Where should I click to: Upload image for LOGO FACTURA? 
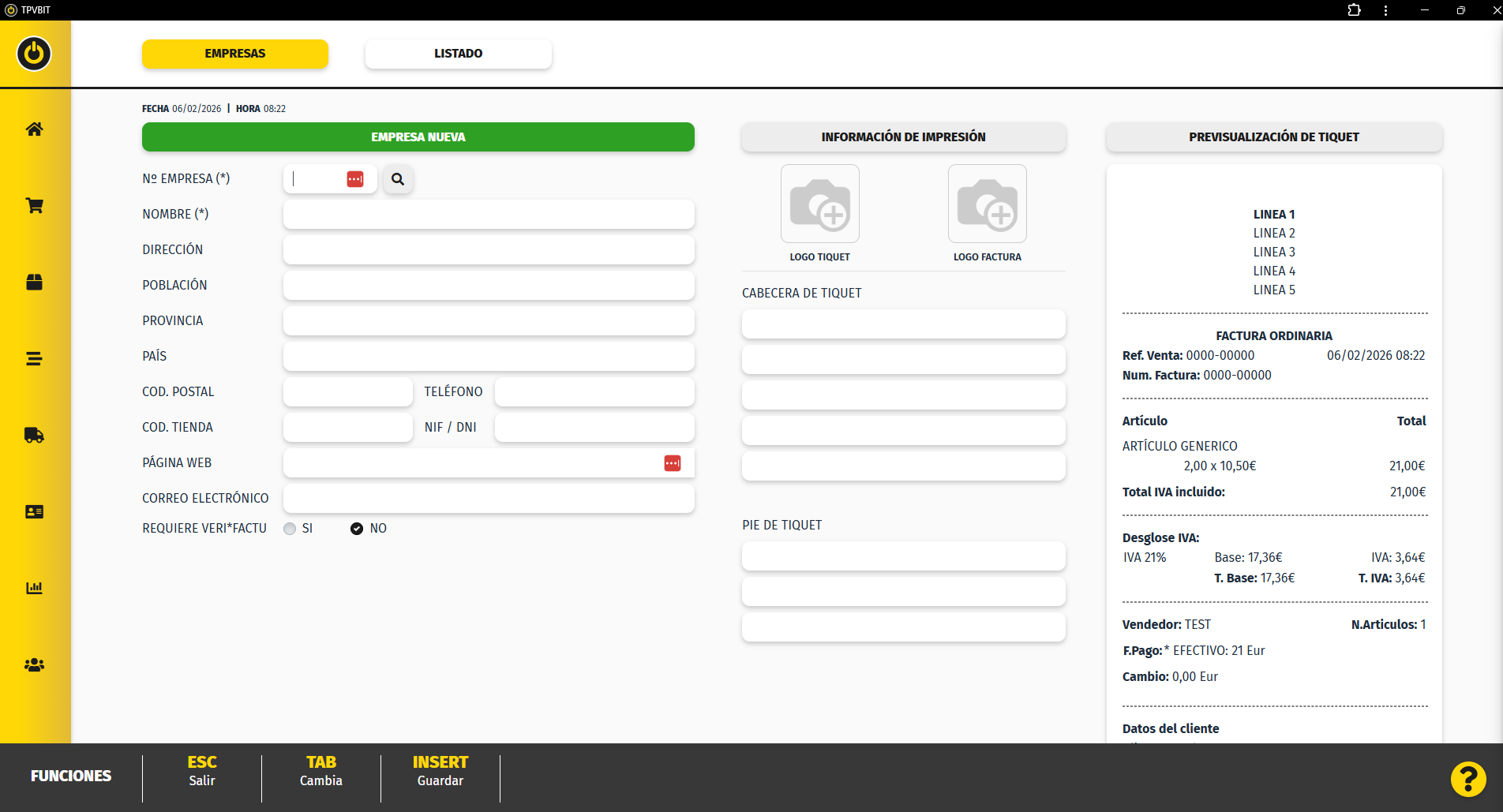pos(987,204)
